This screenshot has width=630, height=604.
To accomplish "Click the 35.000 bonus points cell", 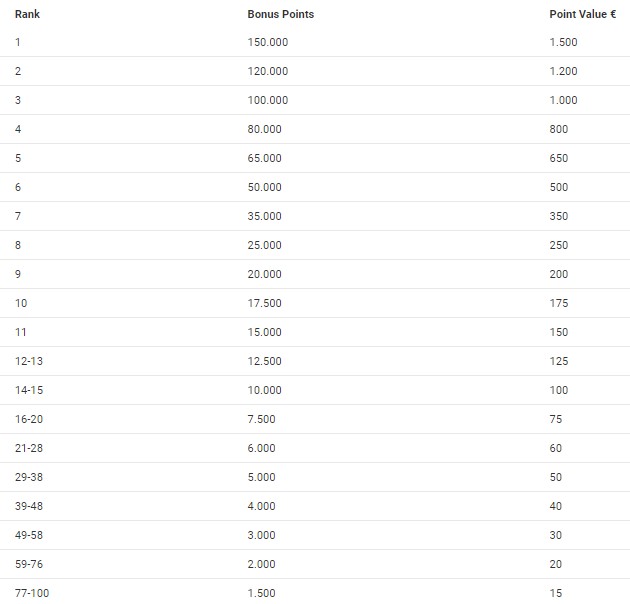I will tap(264, 216).
